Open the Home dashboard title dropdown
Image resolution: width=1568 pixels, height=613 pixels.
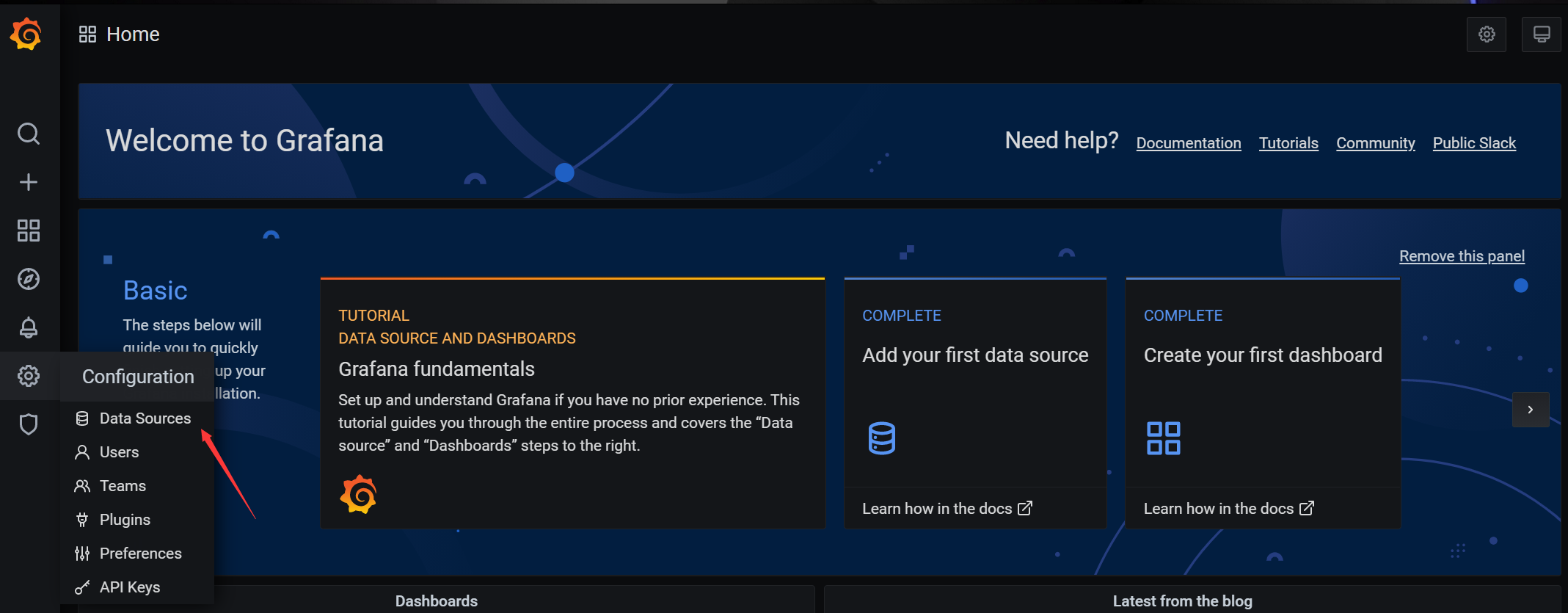[133, 35]
